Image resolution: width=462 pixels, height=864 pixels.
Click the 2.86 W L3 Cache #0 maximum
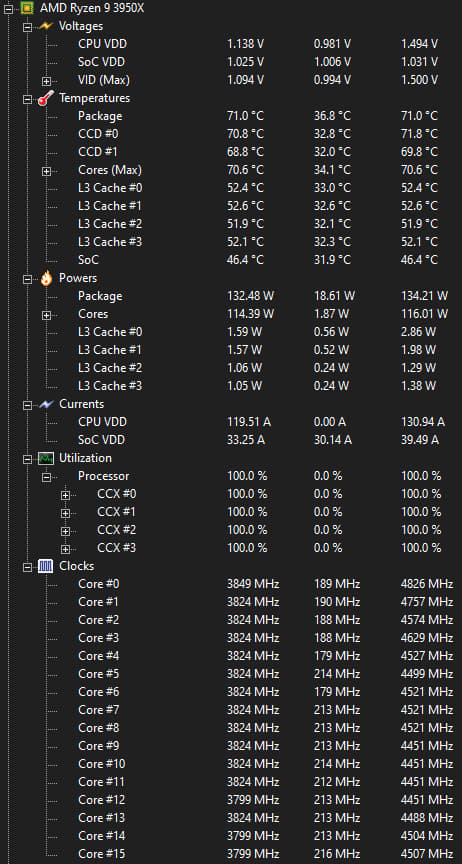click(x=418, y=332)
